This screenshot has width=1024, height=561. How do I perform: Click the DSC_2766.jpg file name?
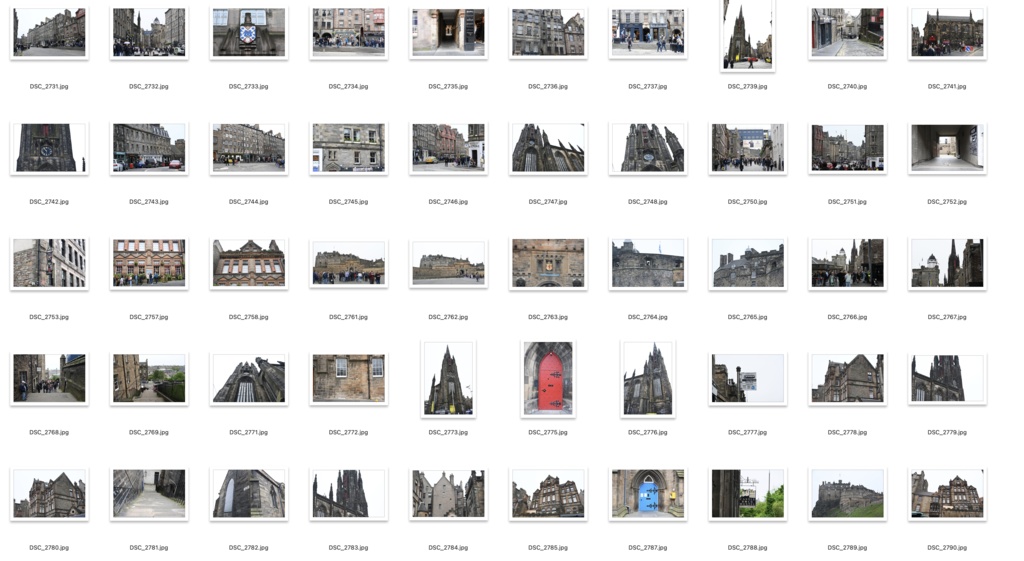point(847,317)
